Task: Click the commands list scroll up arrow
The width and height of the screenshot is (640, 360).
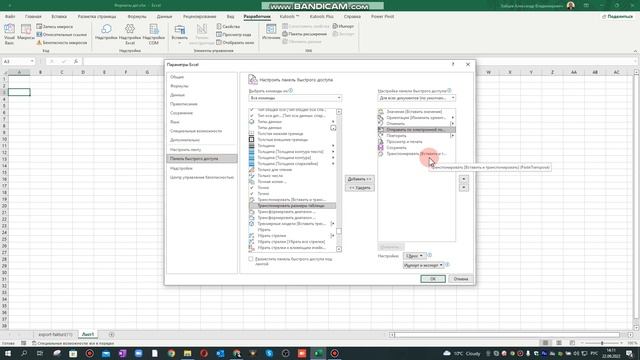Action: pyautogui.click(x=339, y=111)
